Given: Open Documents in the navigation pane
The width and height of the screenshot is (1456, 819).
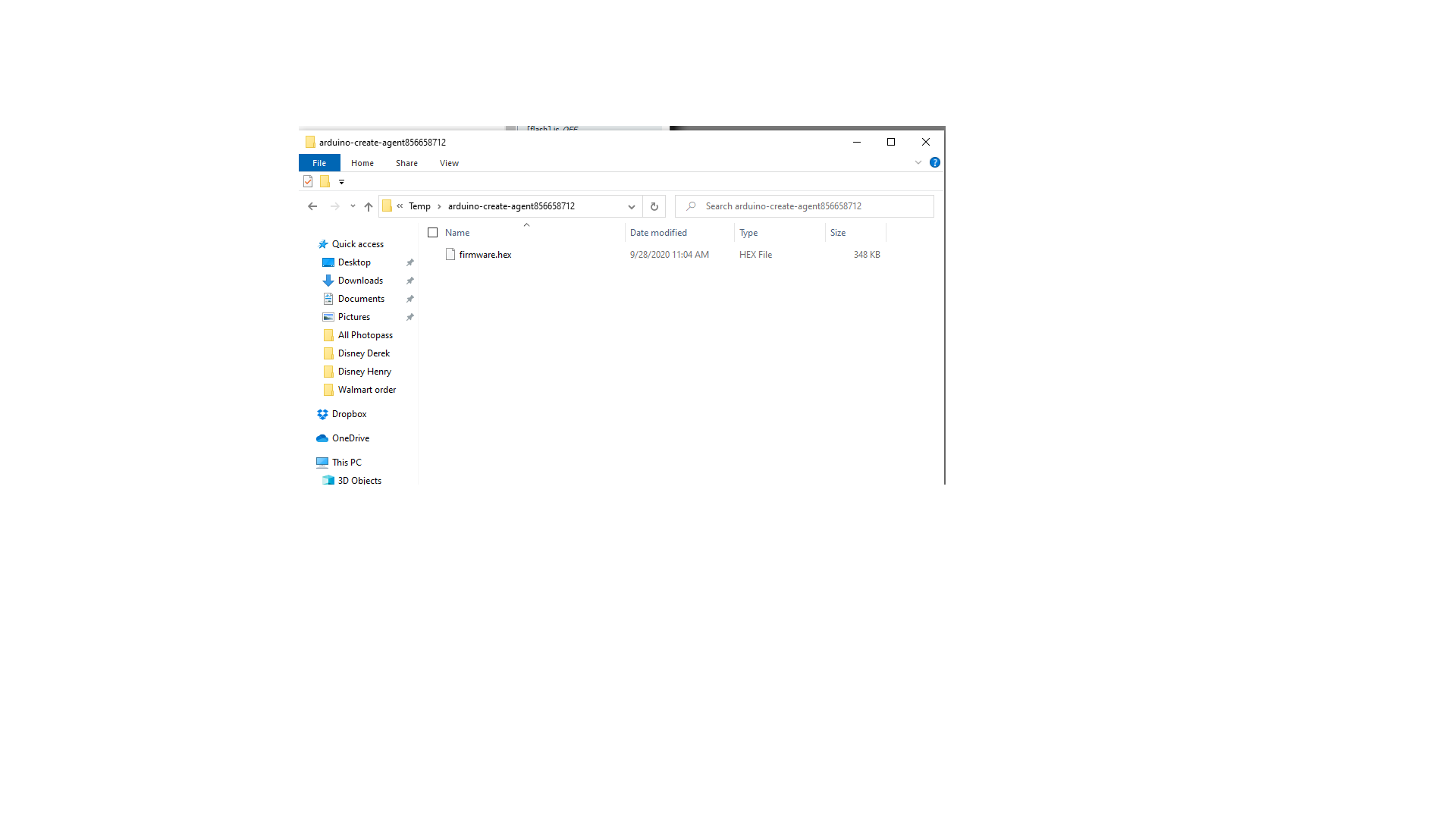Looking at the screenshot, I should pyautogui.click(x=361, y=299).
